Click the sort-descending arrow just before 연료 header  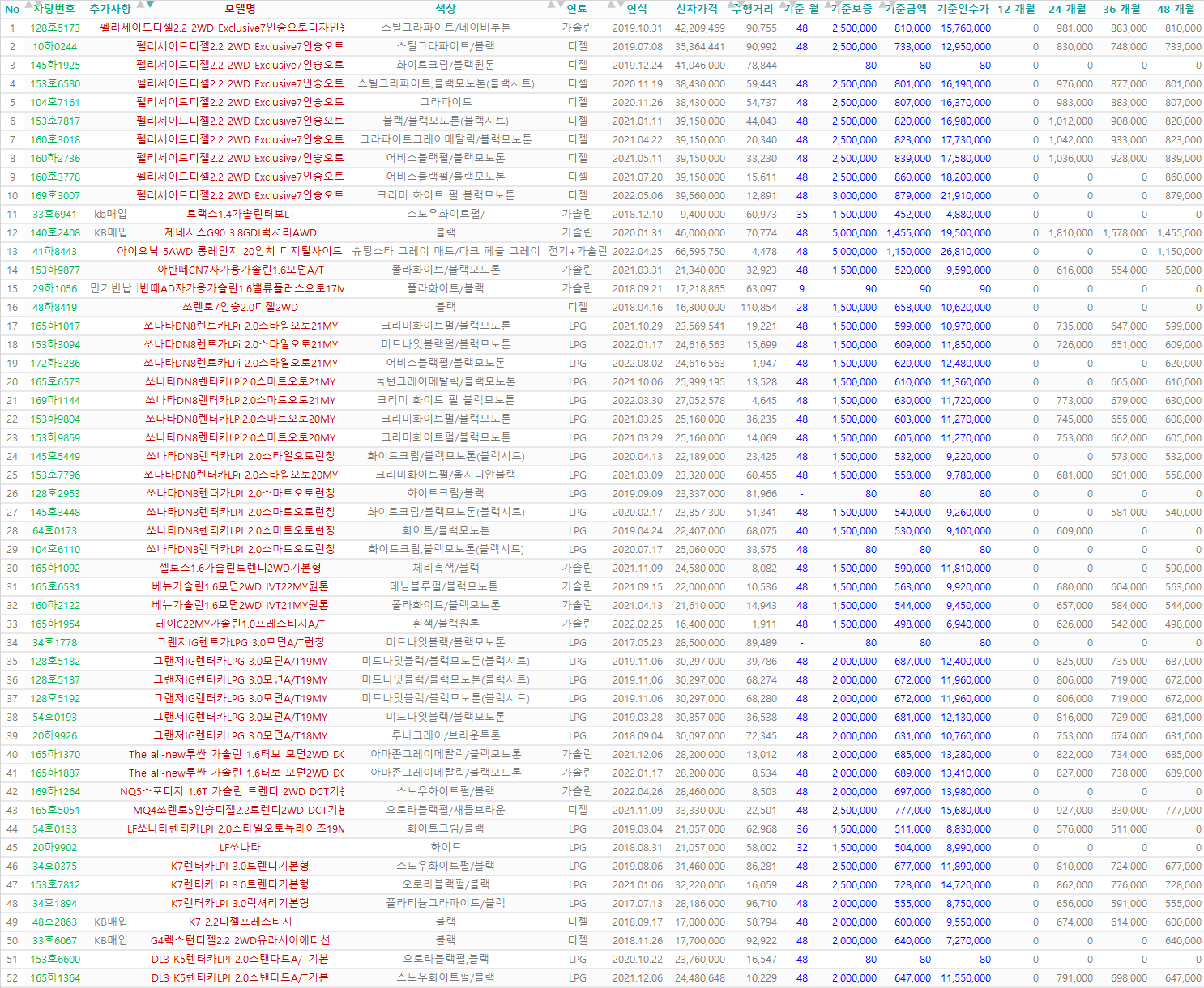(x=561, y=5)
